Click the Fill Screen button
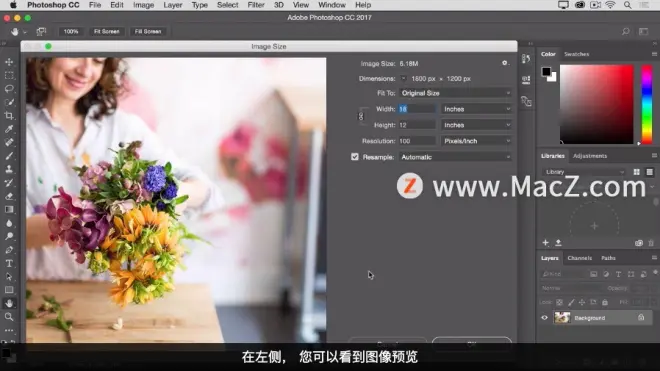 tap(148, 32)
